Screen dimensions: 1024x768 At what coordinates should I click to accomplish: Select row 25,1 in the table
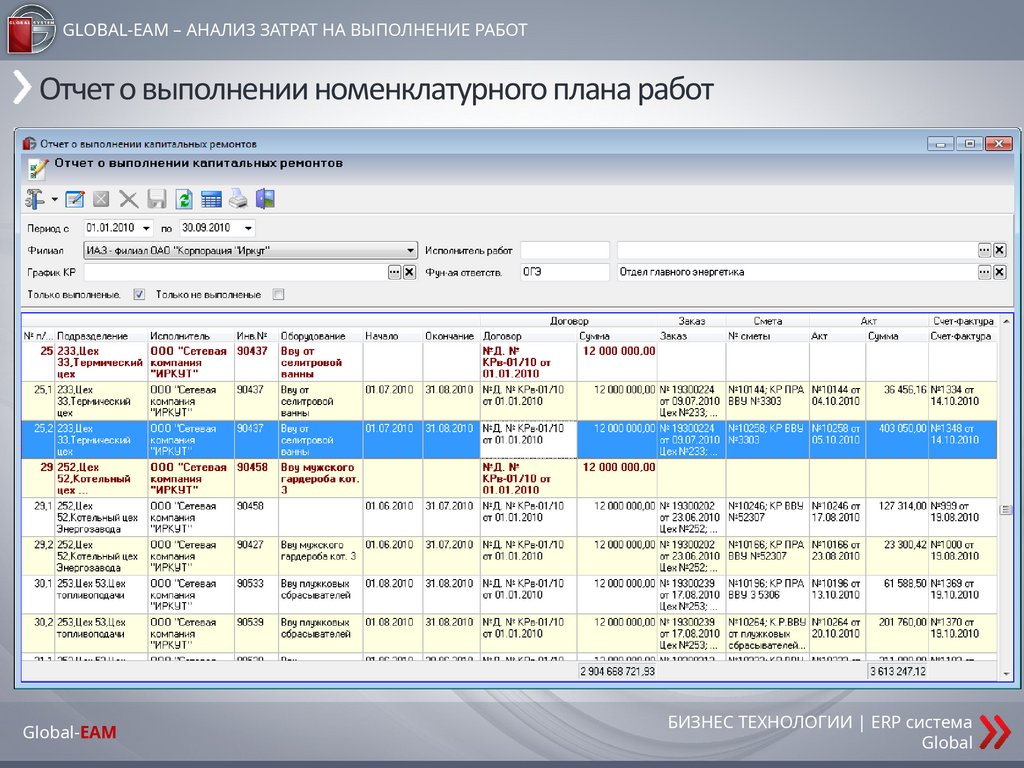pos(509,401)
